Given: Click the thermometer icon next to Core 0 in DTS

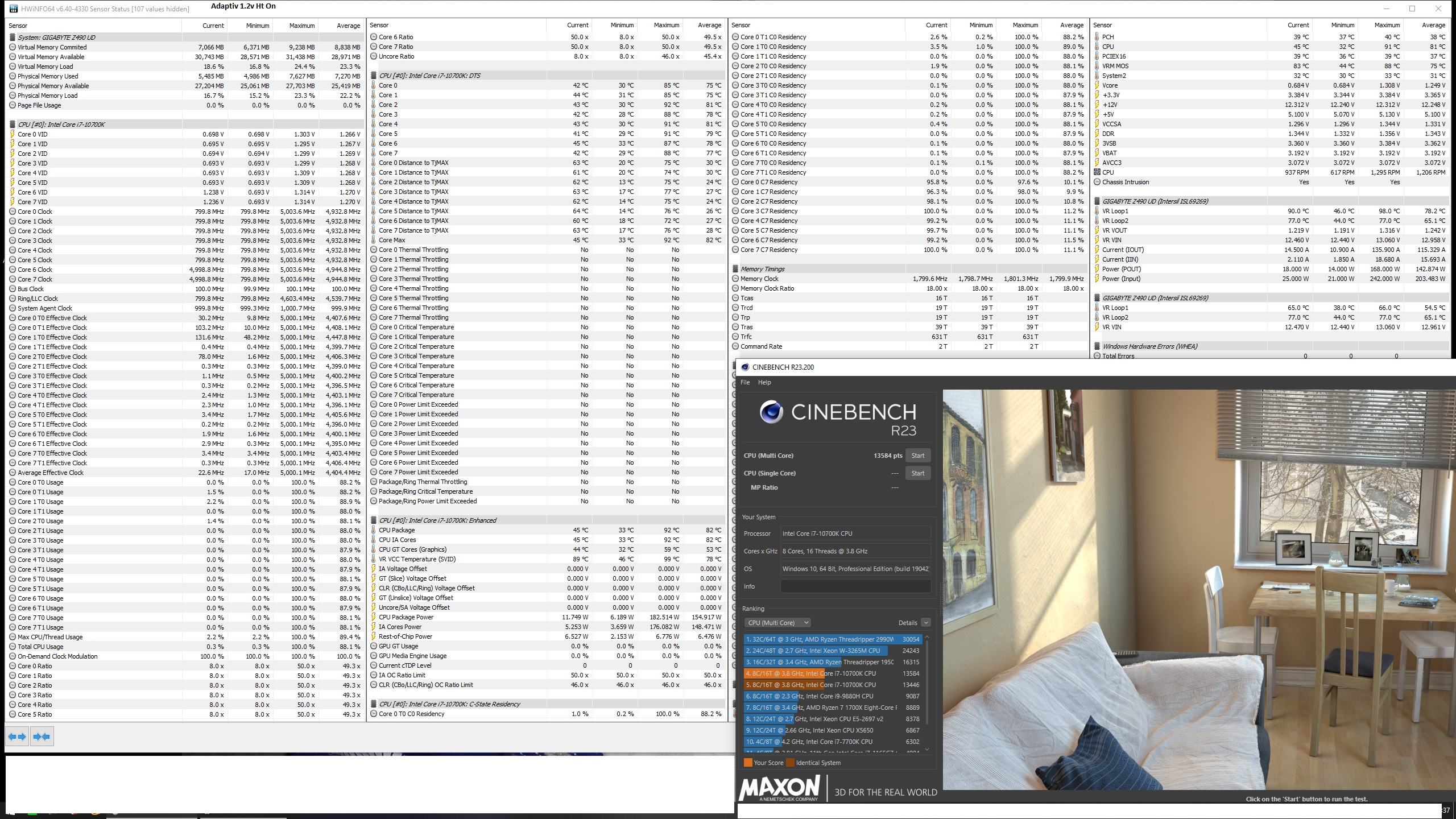Looking at the screenshot, I should coord(374,85).
